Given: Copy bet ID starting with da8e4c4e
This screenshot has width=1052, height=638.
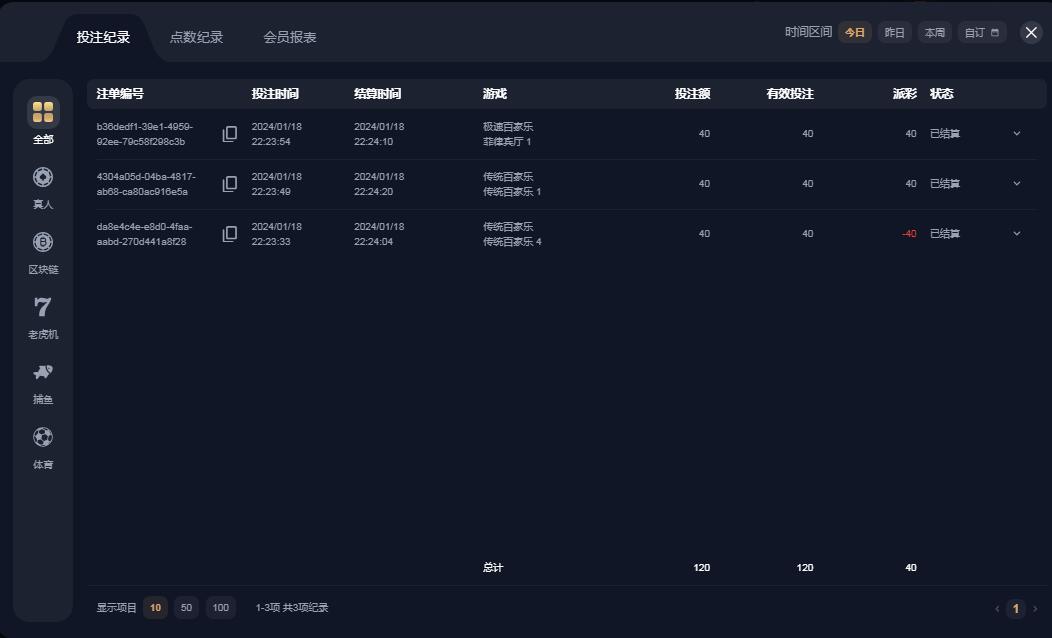Looking at the screenshot, I should click(x=229, y=233).
